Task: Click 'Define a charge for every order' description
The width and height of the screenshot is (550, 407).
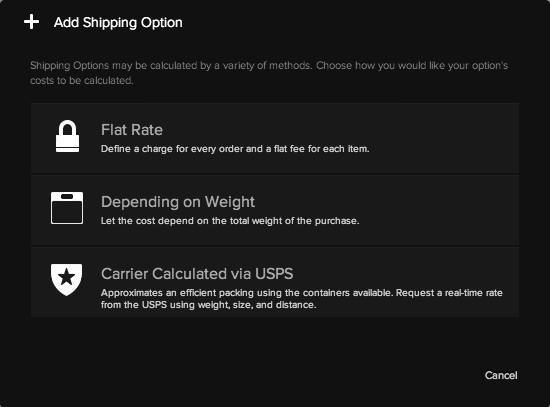Action: pos(235,149)
